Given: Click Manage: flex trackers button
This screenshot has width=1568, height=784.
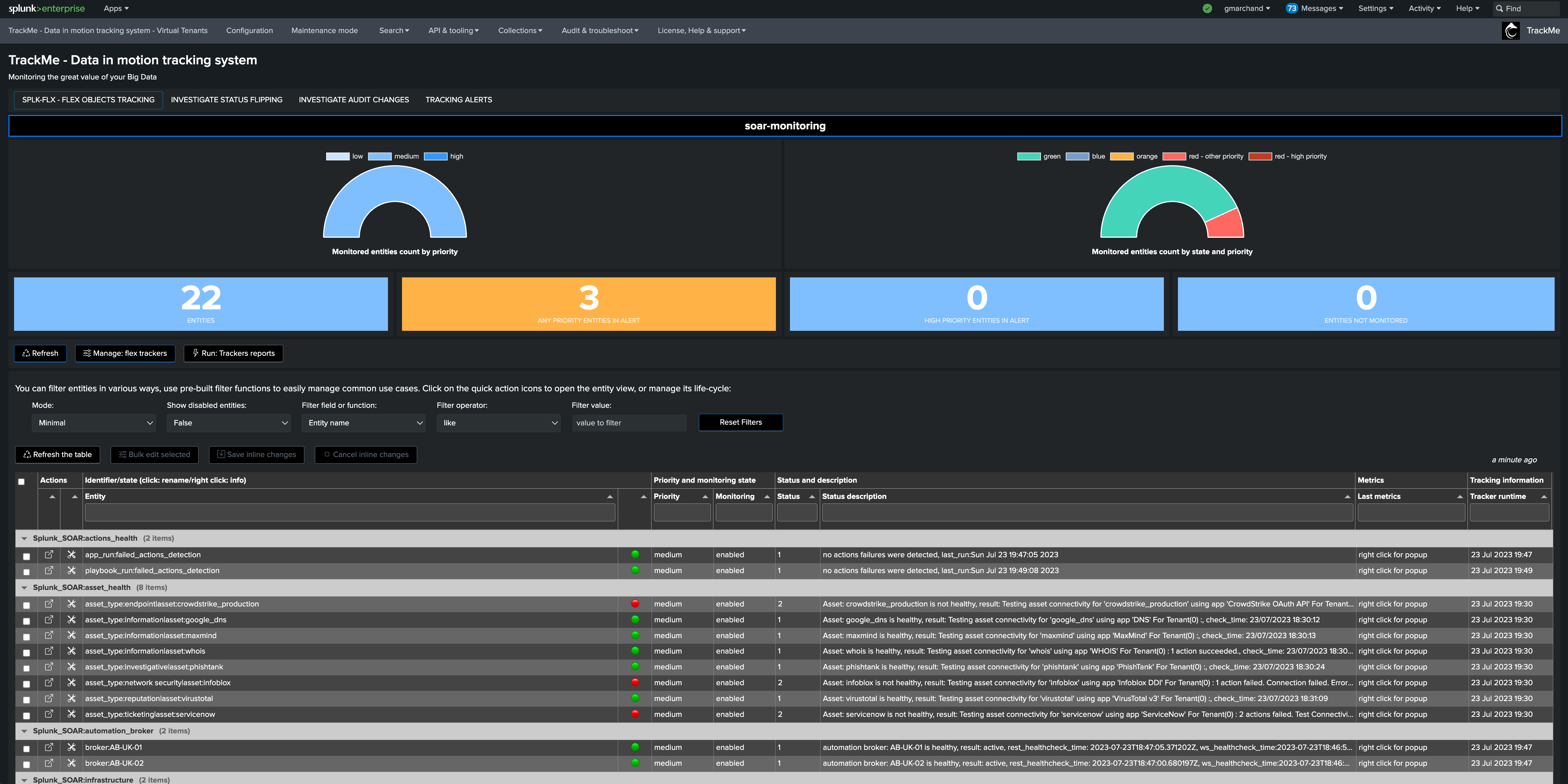Looking at the screenshot, I should tap(125, 353).
